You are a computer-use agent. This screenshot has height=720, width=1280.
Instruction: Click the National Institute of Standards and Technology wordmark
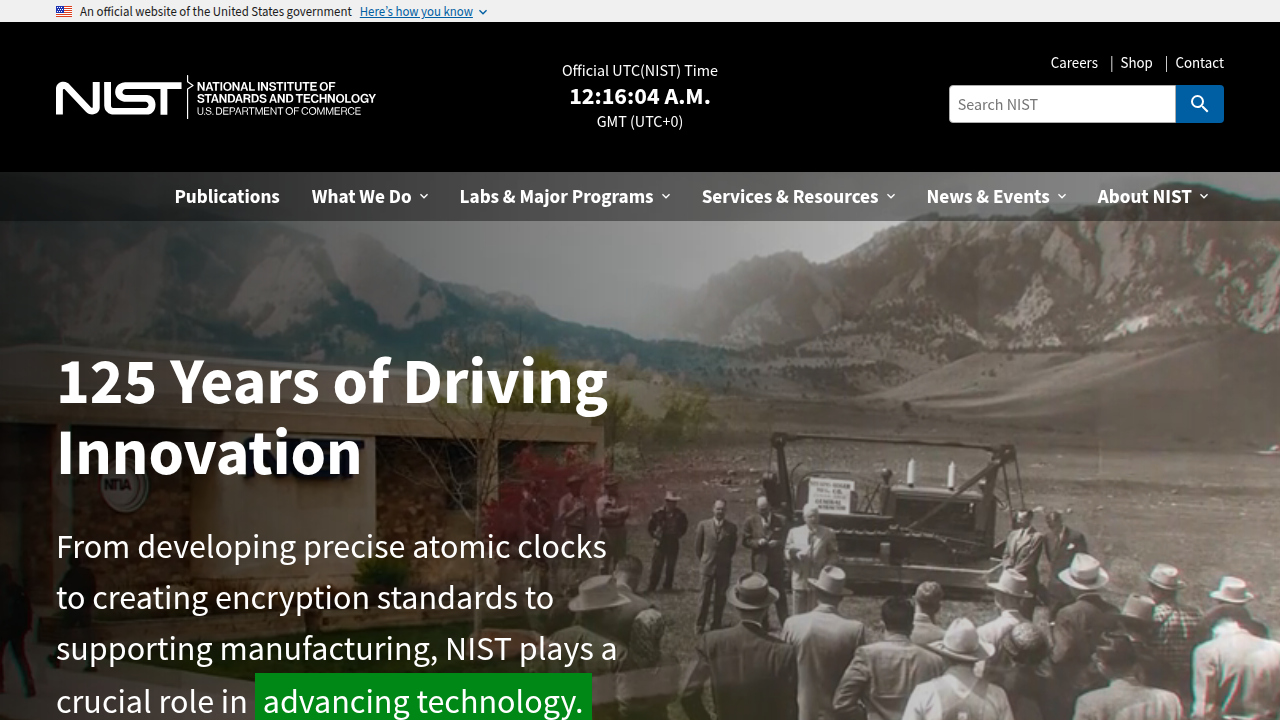(x=286, y=98)
